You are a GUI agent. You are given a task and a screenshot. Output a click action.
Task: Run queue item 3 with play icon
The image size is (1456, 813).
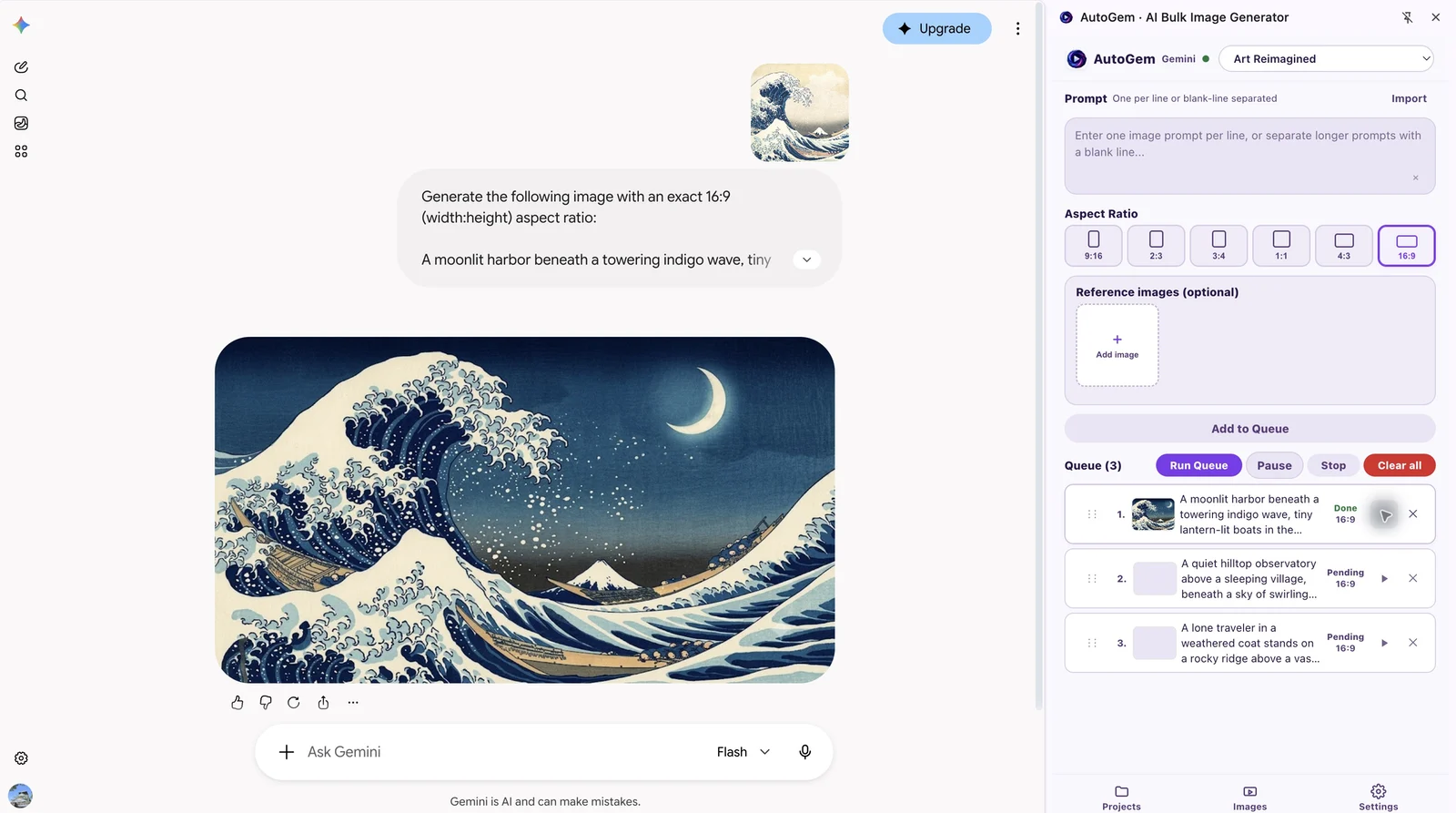(x=1384, y=643)
